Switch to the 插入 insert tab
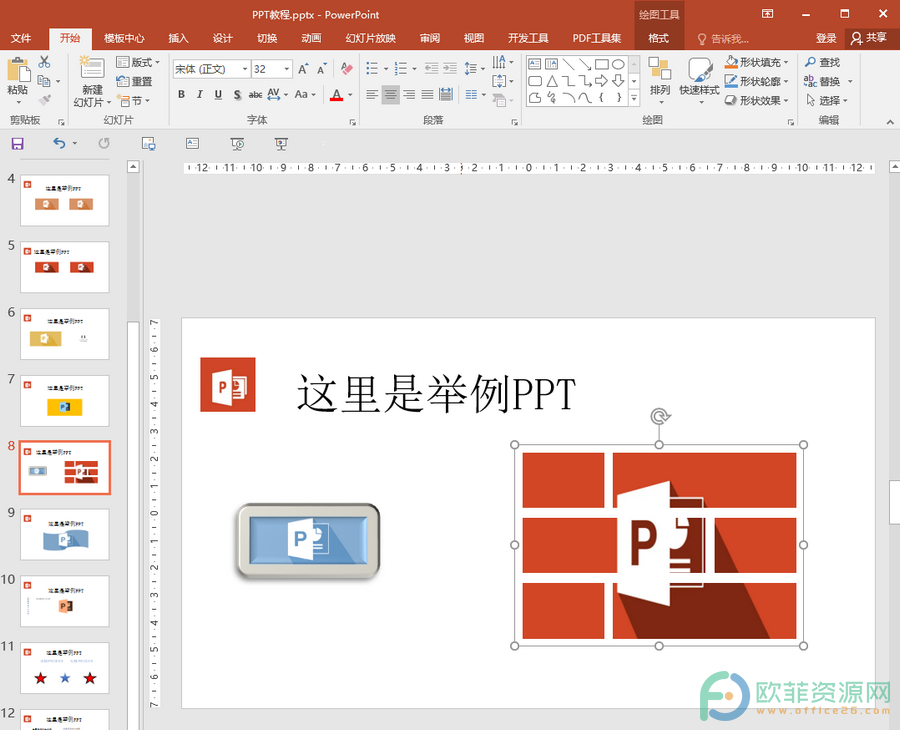The height and width of the screenshot is (730, 900). pyautogui.click(x=179, y=38)
